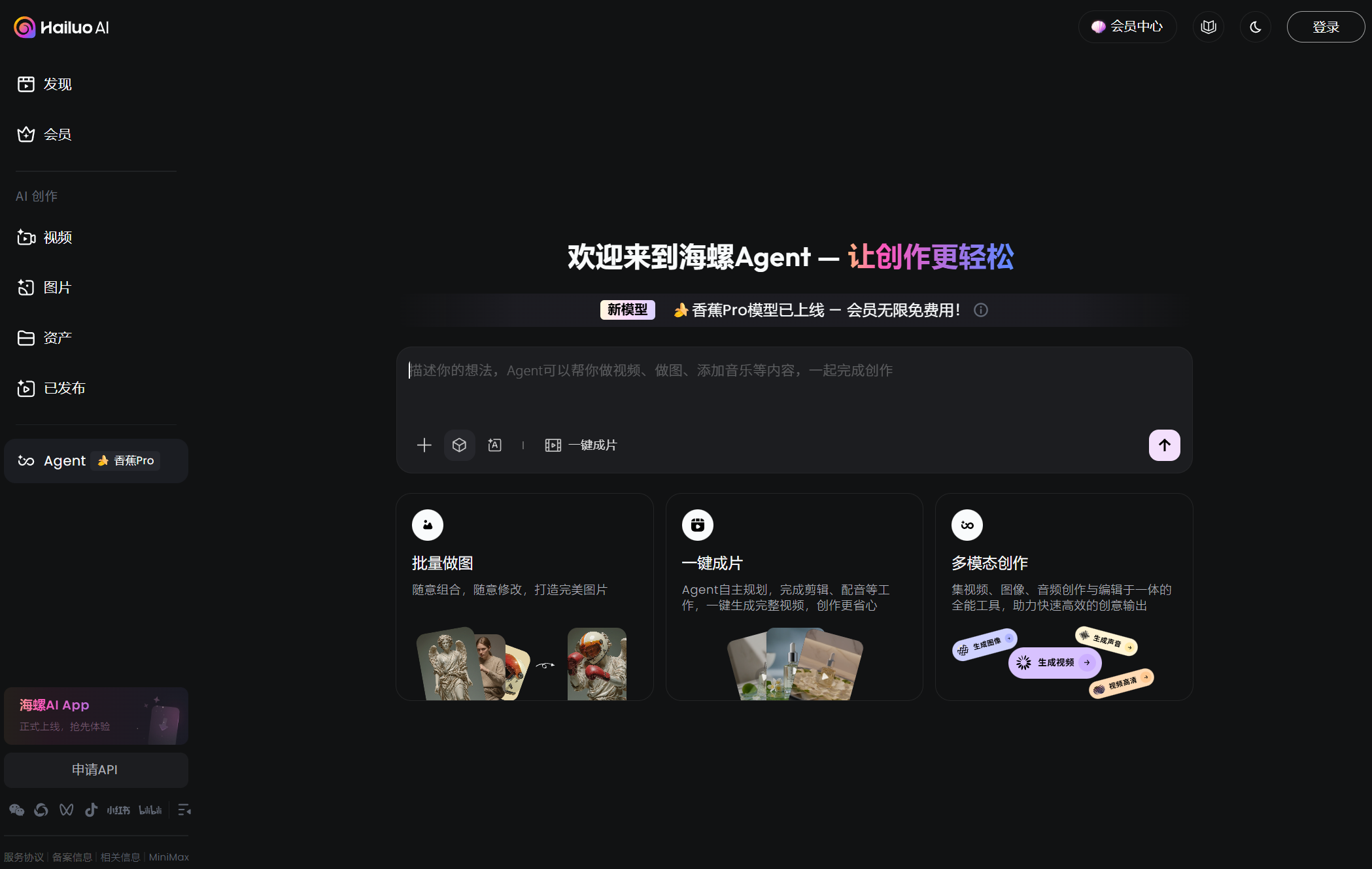Open the TikTok social icon
This screenshot has height=869, width=1372.
[x=91, y=810]
